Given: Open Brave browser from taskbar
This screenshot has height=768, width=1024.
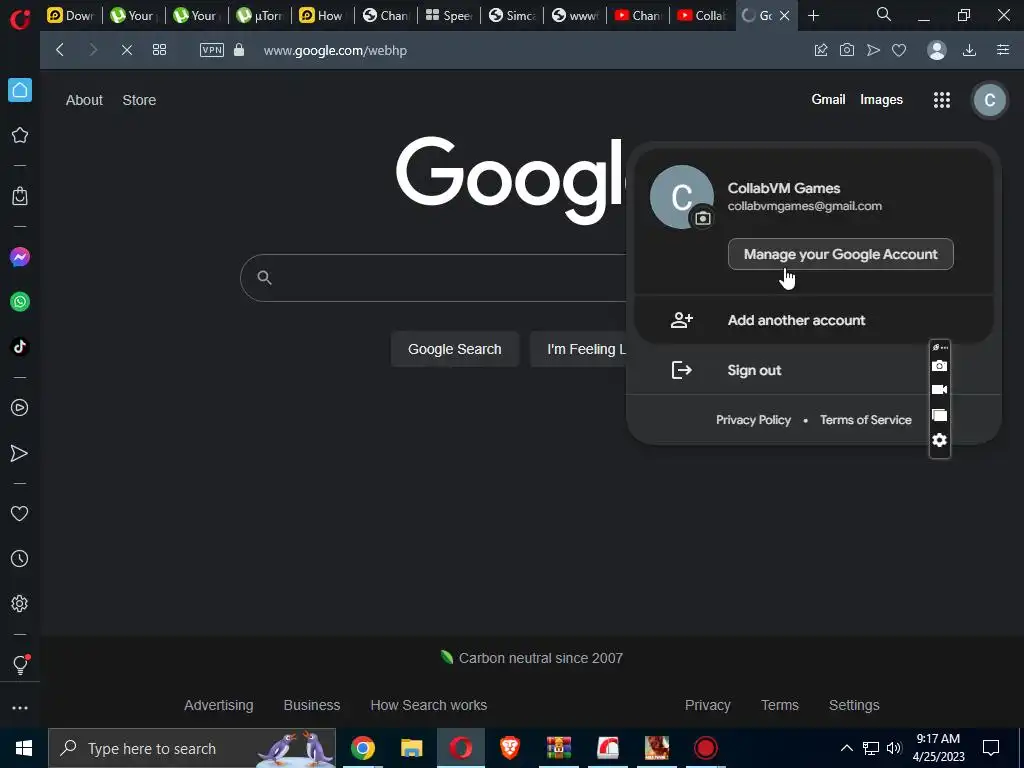Looking at the screenshot, I should [x=509, y=748].
